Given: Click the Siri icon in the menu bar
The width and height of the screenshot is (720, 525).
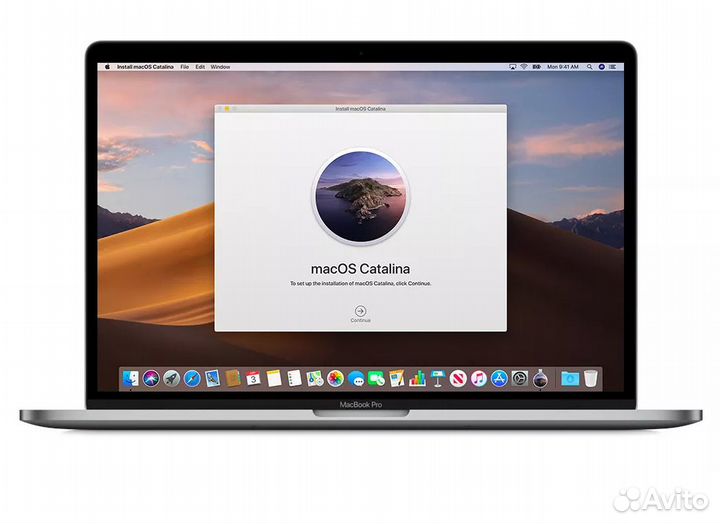Looking at the screenshot, I should pyautogui.click(x=602, y=67).
